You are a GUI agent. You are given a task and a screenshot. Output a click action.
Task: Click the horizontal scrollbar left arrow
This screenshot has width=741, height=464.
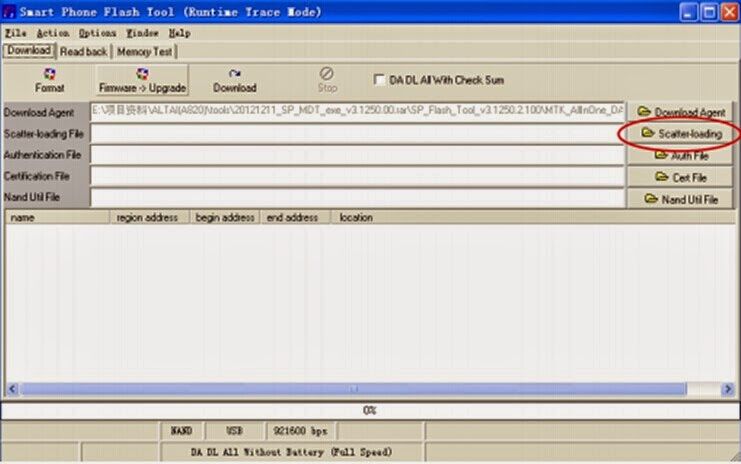[x=12, y=389]
